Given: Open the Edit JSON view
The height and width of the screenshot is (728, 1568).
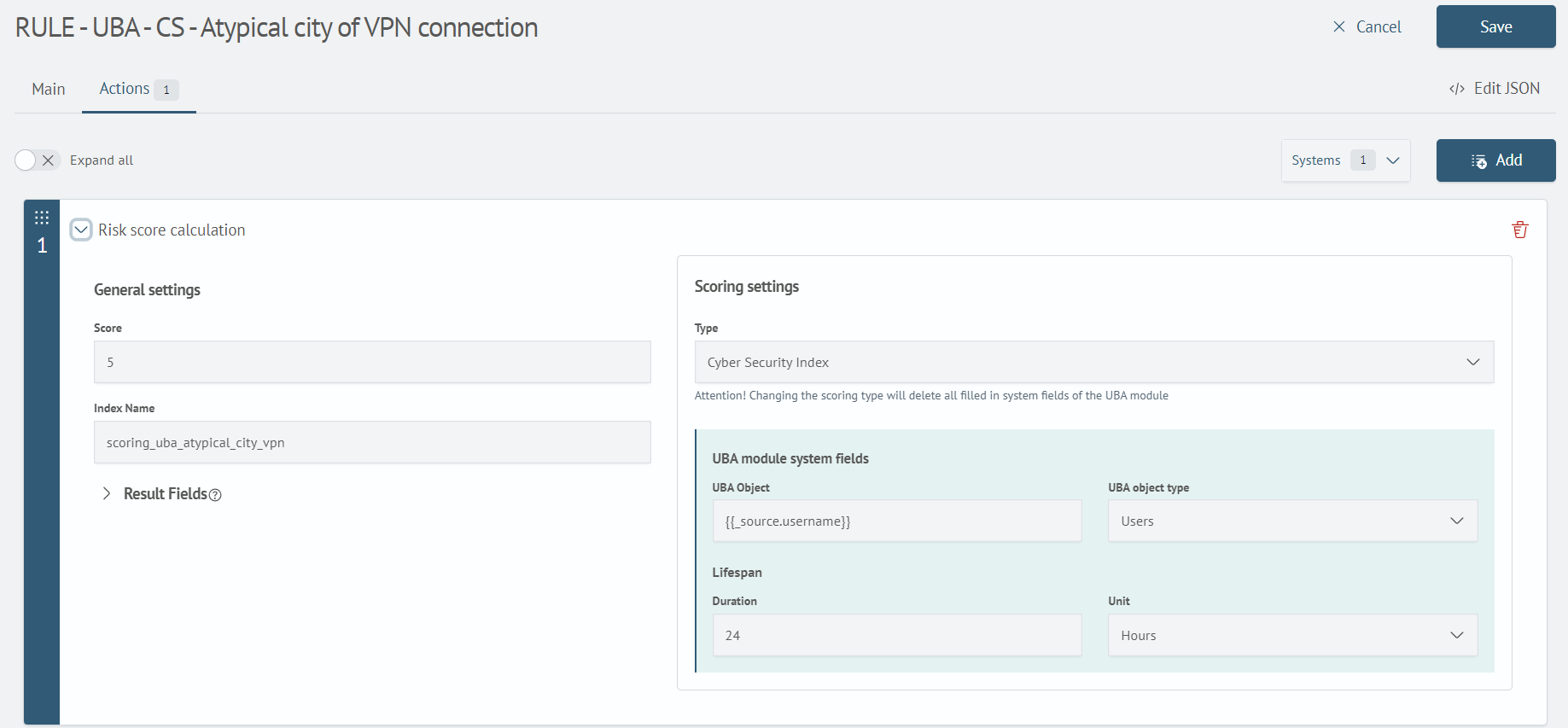Looking at the screenshot, I should 1495,89.
